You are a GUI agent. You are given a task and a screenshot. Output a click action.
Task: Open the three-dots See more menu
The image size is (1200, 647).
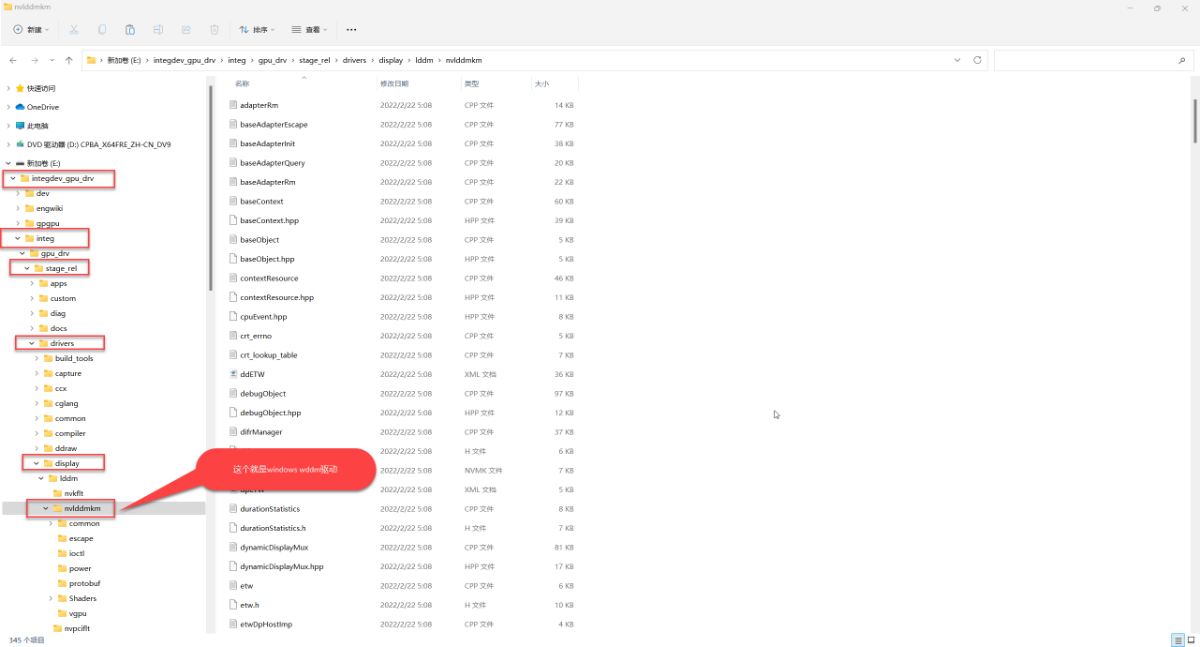pyautogui.click(x=350, y=30)
